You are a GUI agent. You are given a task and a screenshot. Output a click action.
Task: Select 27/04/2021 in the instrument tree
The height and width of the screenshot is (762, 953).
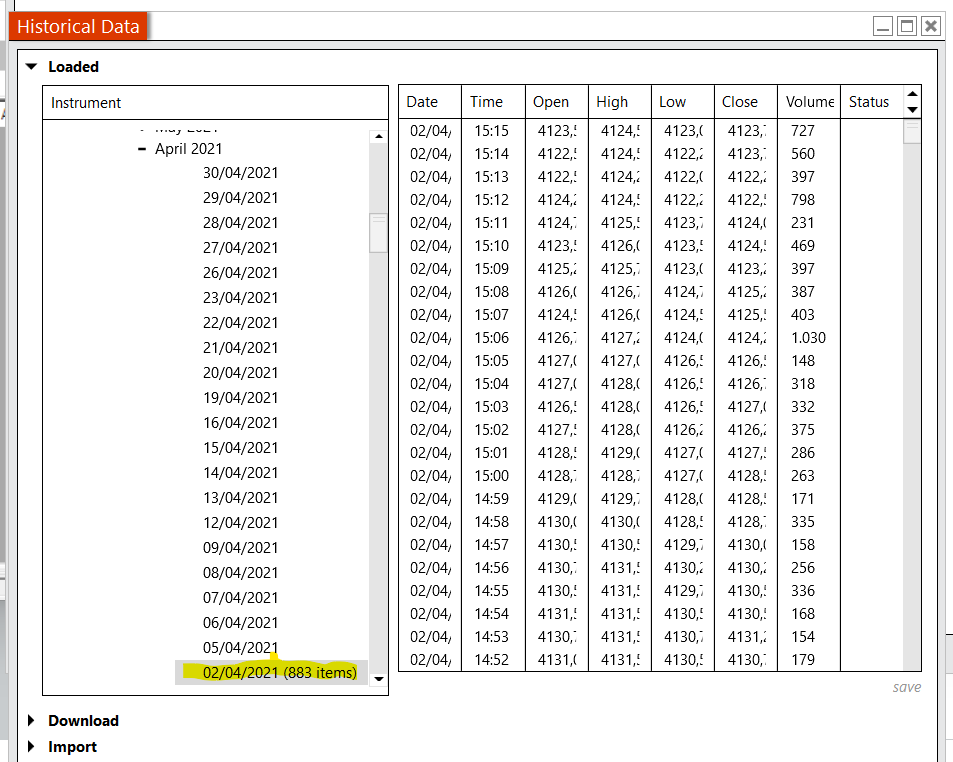(240, 248)
